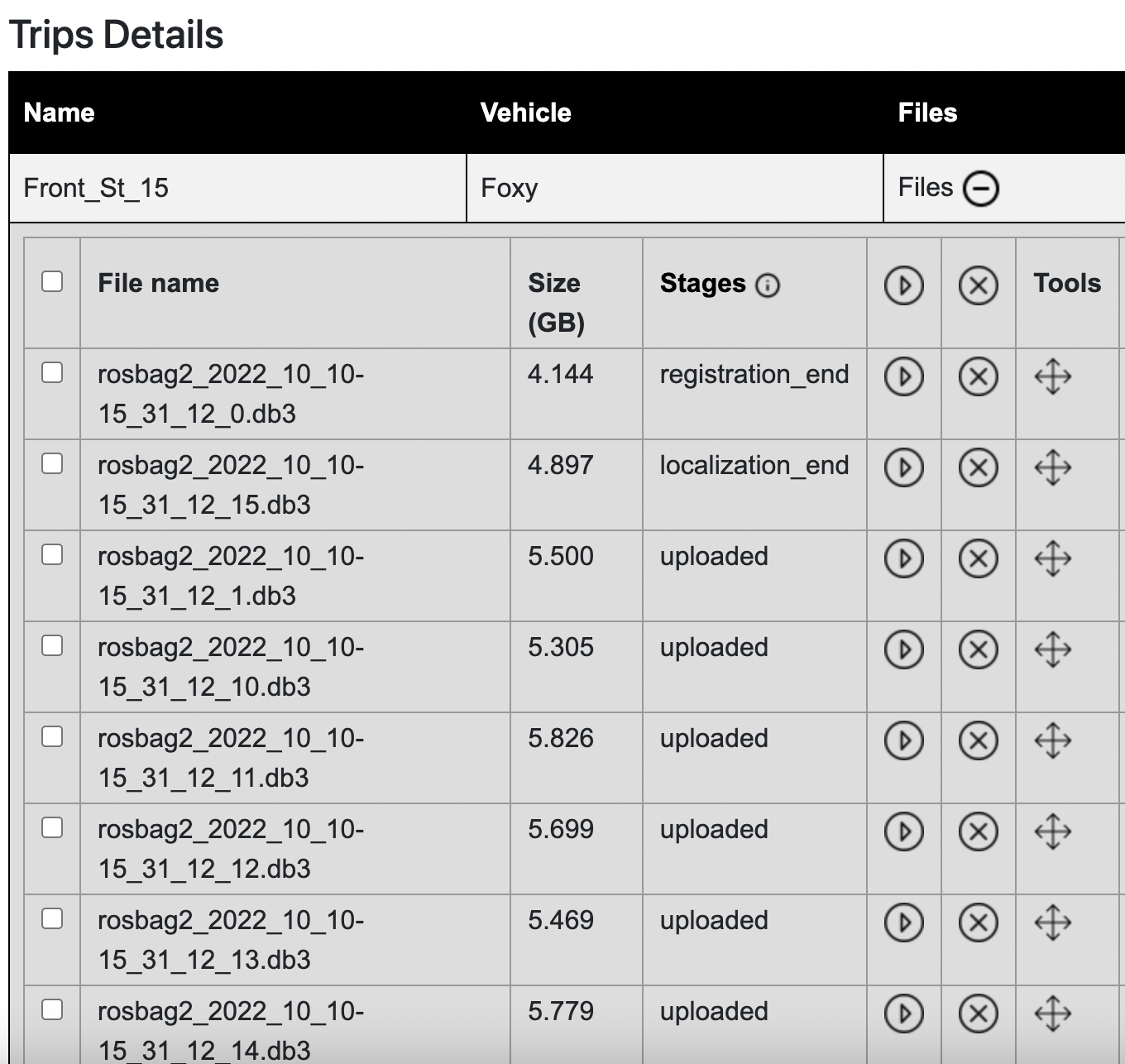Check the box for rosbag2 15_31_12_11.db3
The image size is (1125, 1064).
[52, 736]
